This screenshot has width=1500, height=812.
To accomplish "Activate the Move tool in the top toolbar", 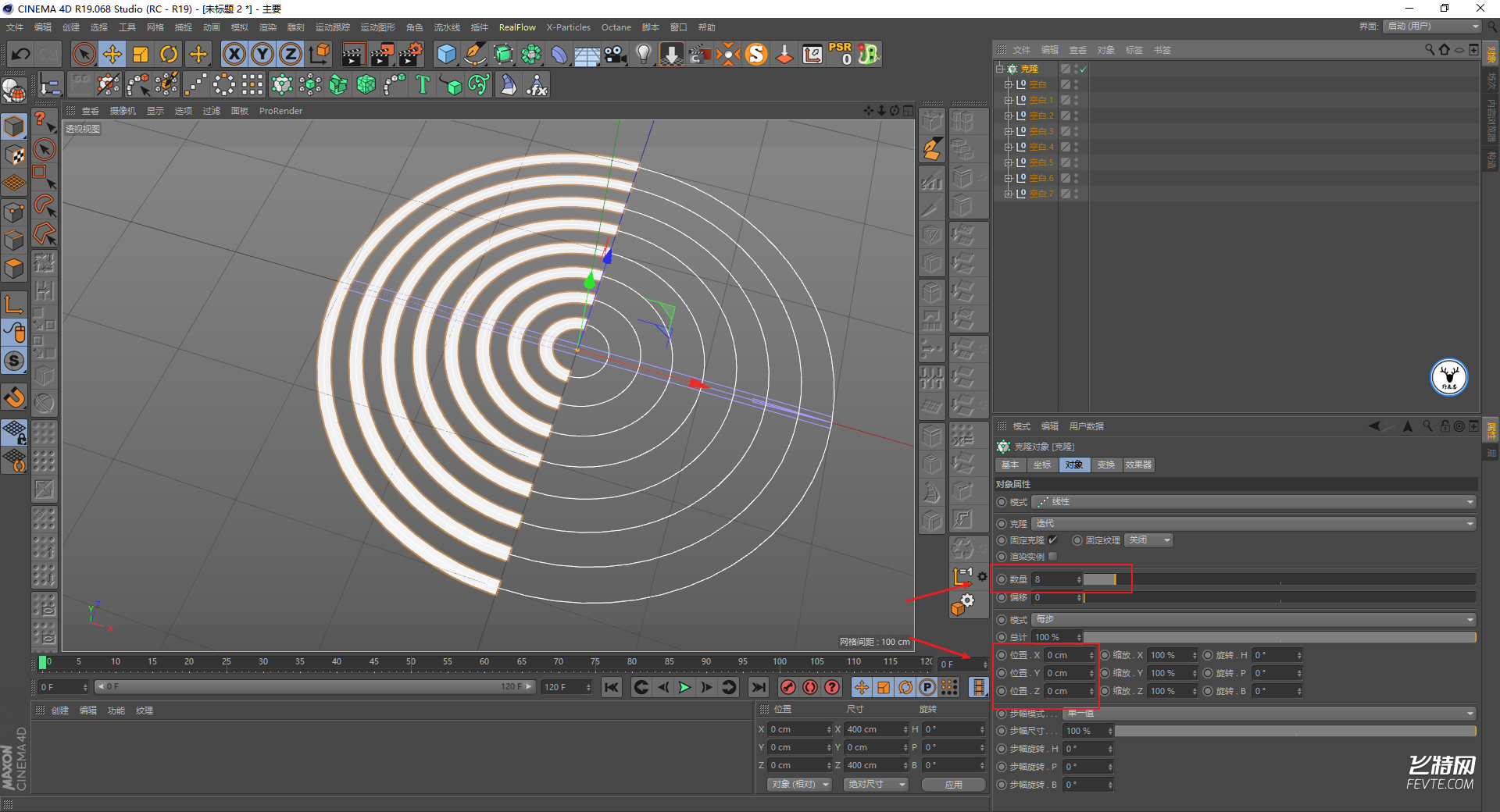I will 112,54.
